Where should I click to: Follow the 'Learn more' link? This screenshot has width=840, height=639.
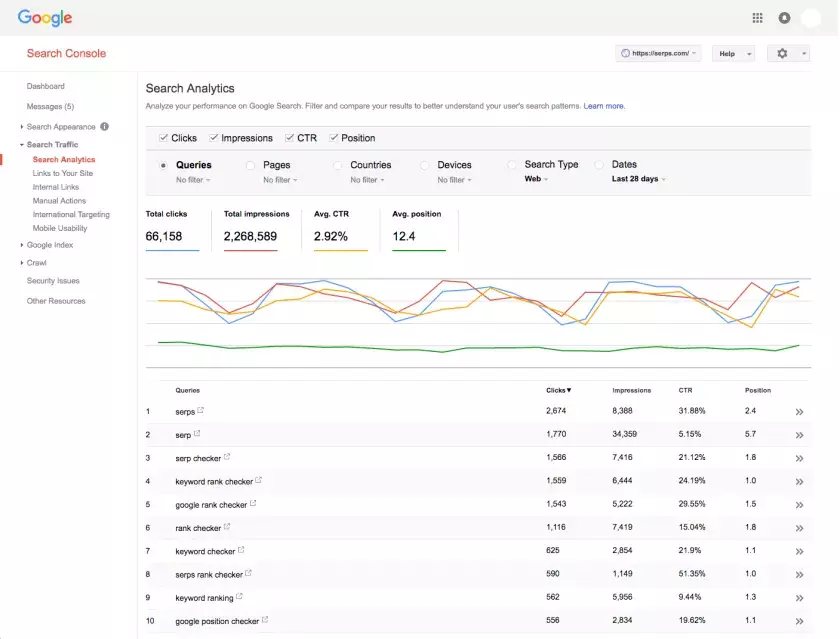604,106
